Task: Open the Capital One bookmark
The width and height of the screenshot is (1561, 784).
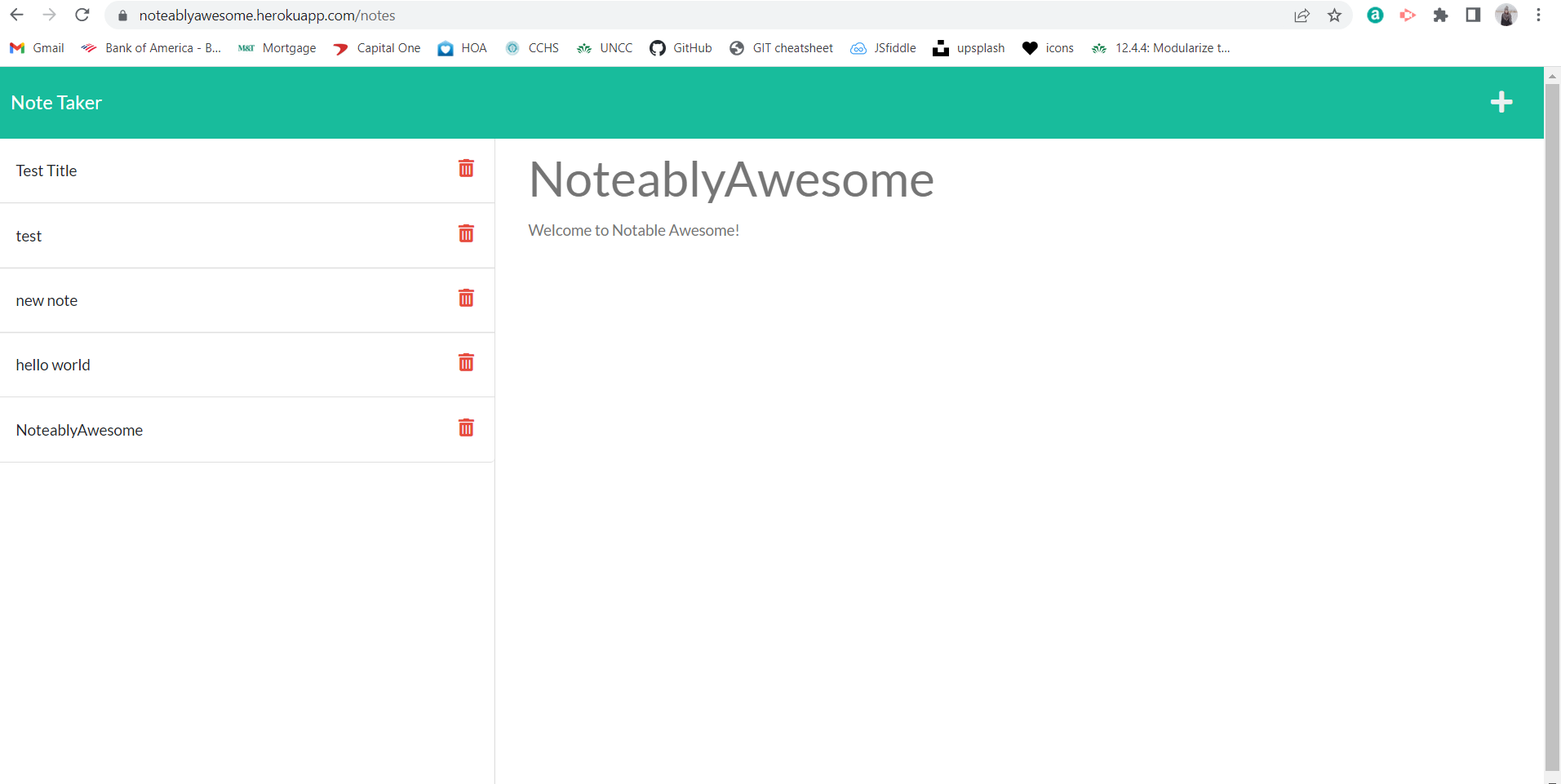Action: (x=377, y=48)
